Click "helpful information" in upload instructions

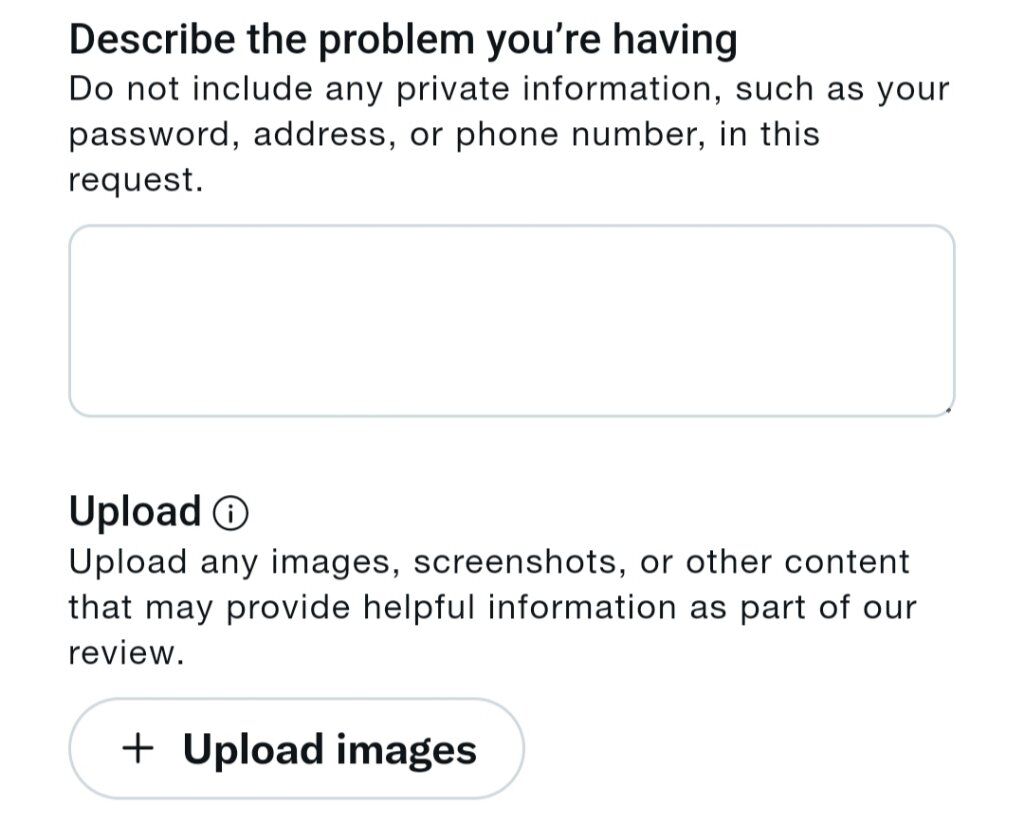[x=520, y=608]
